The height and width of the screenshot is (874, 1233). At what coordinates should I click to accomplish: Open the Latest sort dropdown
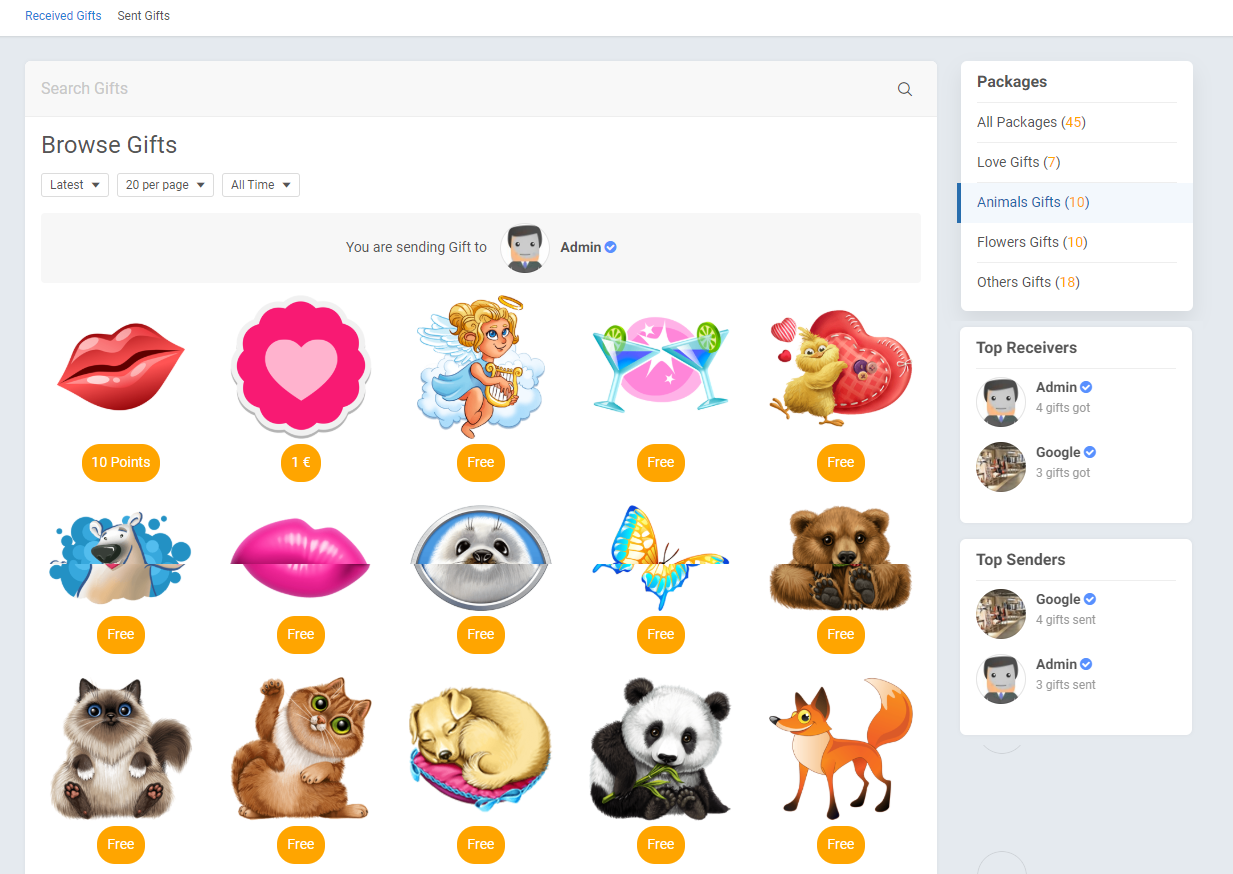(x=75, y=185)
